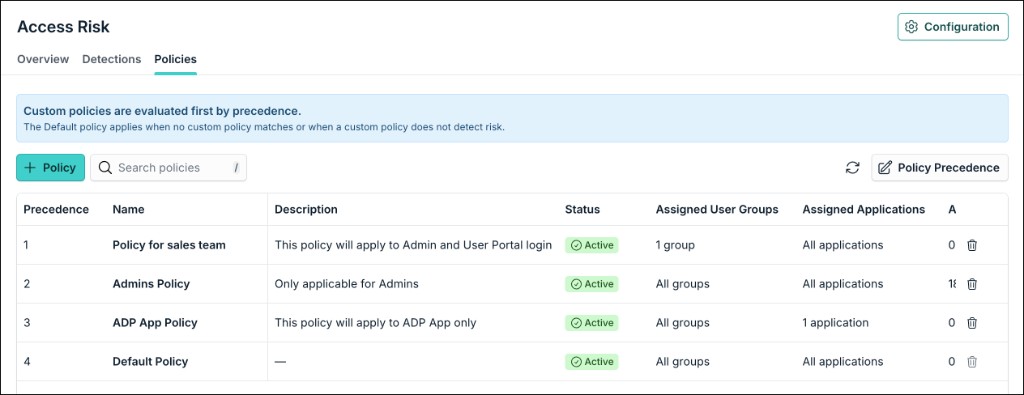Click the sales team policy description text

[x=413, y=245]
